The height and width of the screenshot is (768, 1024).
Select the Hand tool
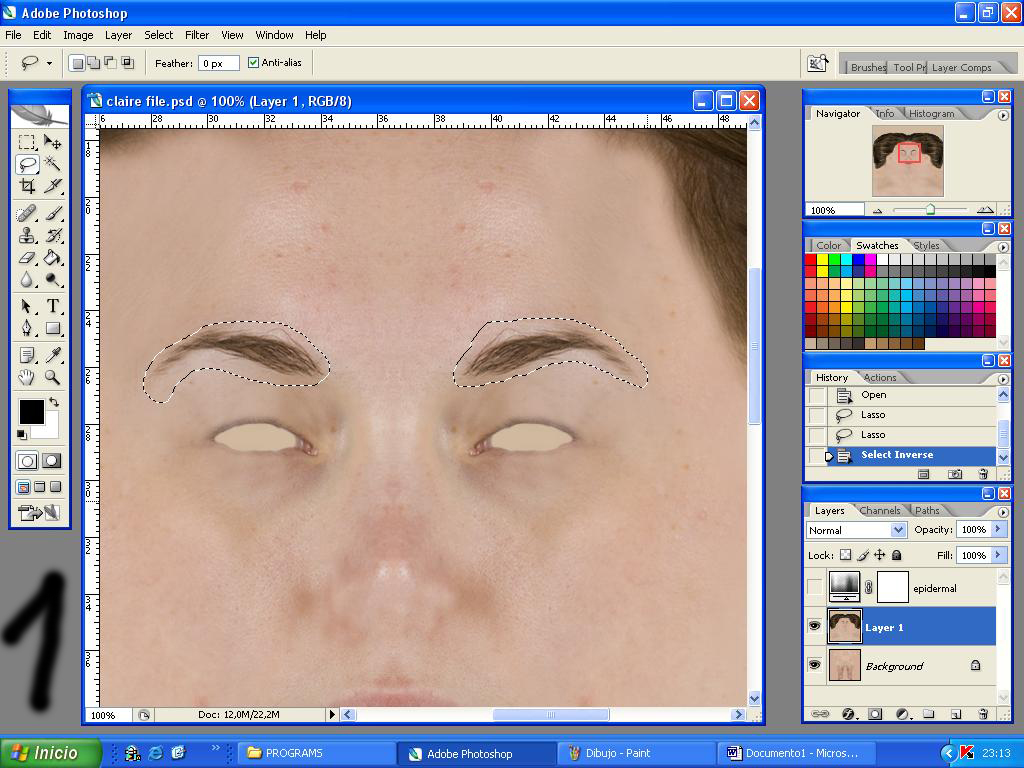[27, 377]
